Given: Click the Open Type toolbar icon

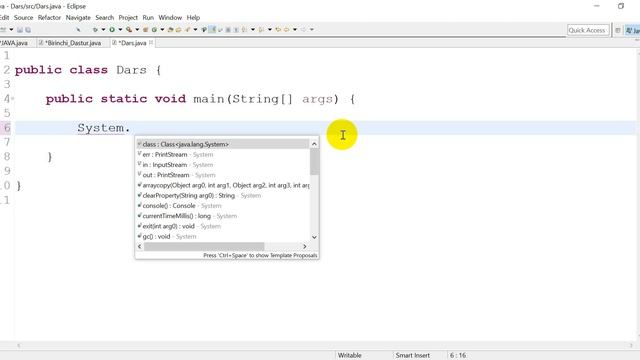Looking at the screenshot, I should (170, 30).
